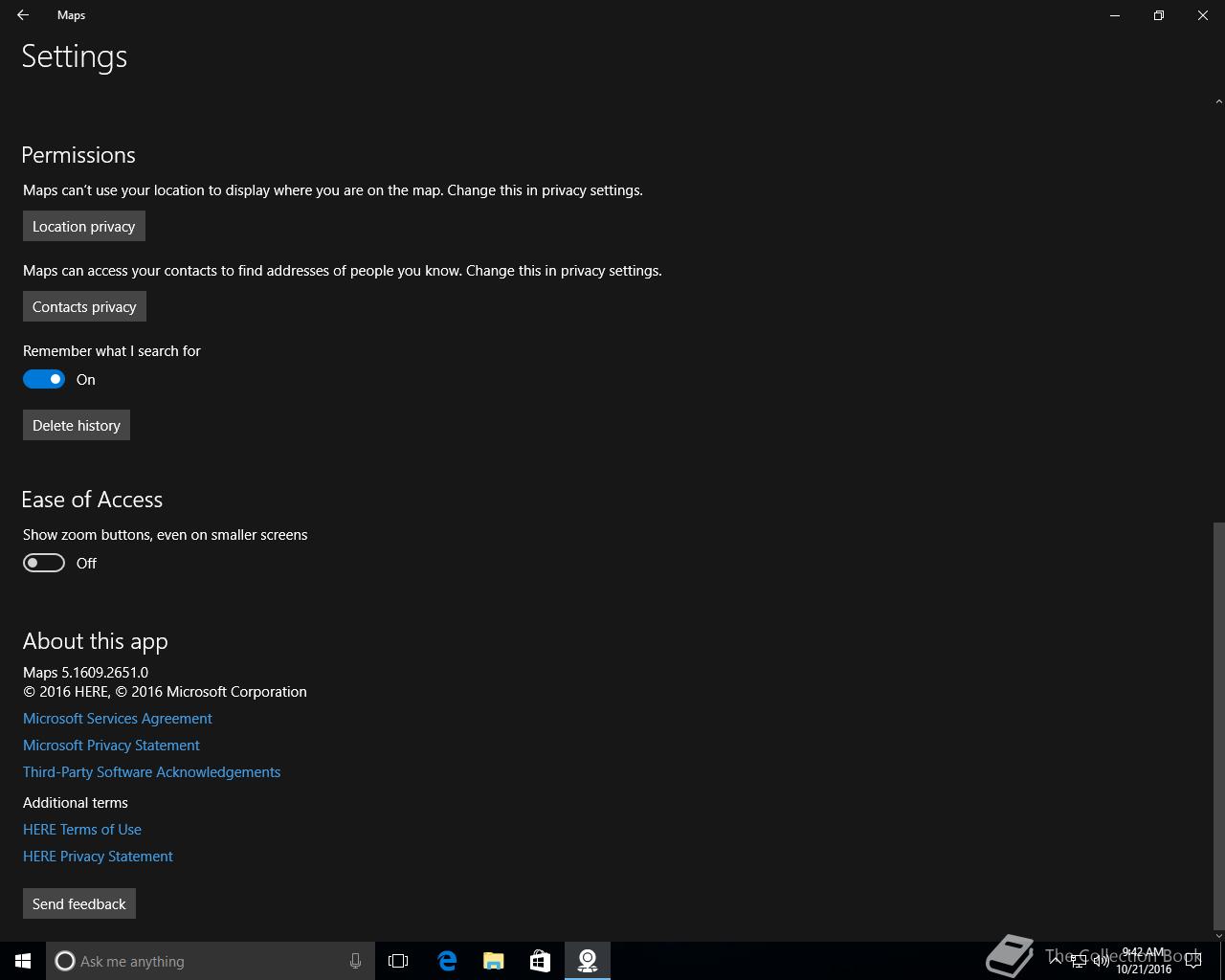Enable Show zoom buttons toggle
Viewport: 1225px width, 980px height.
(44, 564)
